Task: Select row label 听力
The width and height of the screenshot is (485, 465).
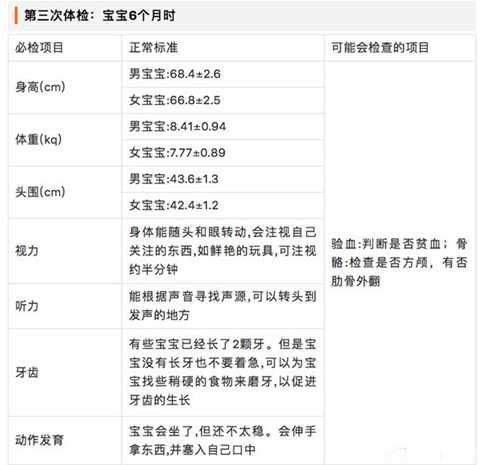Action: (27, 306)
